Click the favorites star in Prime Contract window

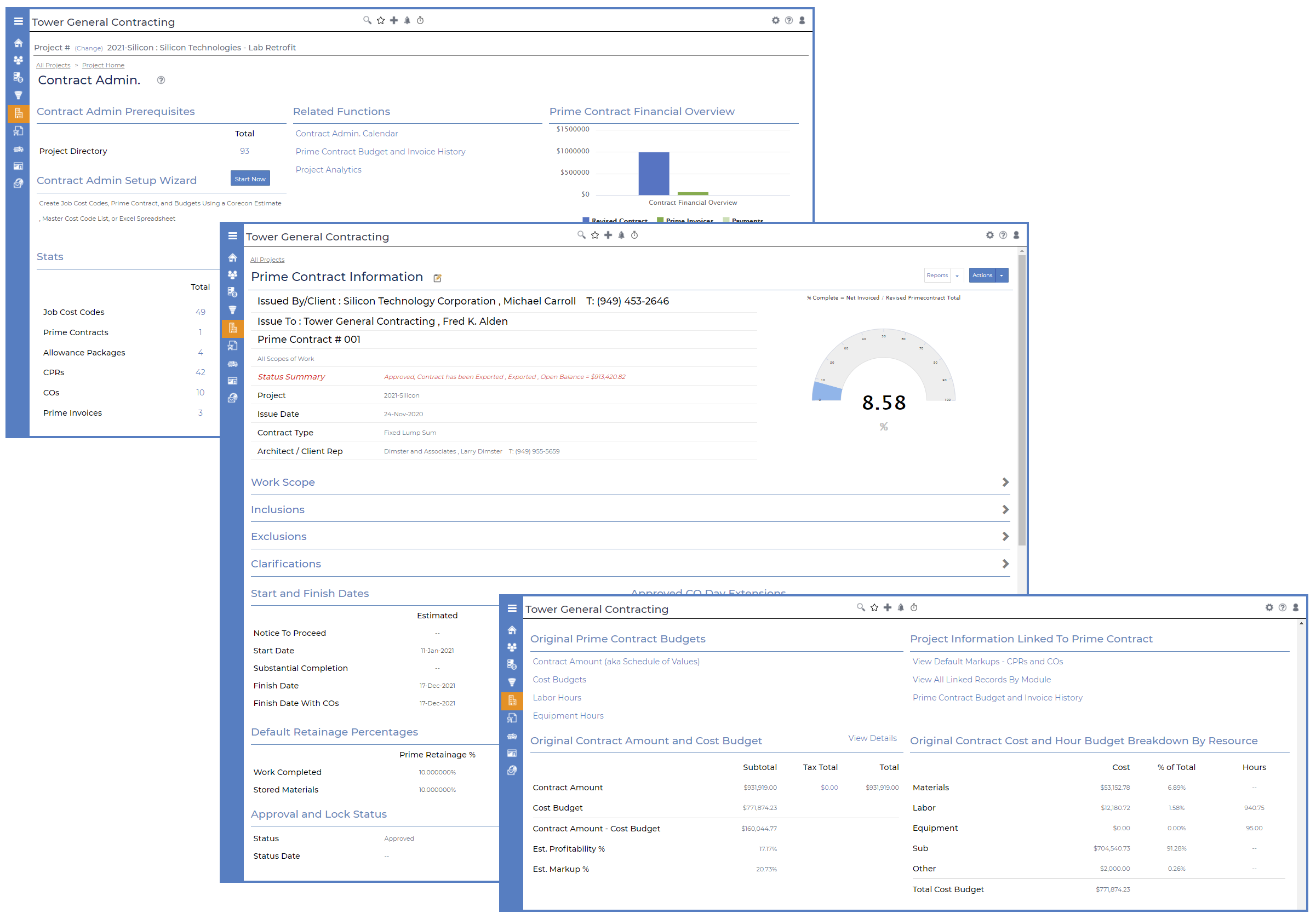pyautogui.click(x=595, y=235)
